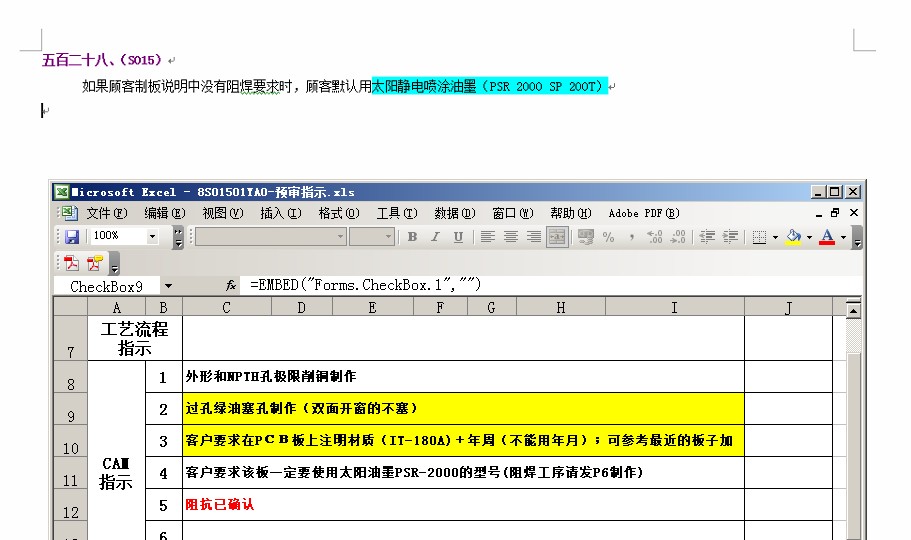Open the 窗口(W) menu

point(513,213)
